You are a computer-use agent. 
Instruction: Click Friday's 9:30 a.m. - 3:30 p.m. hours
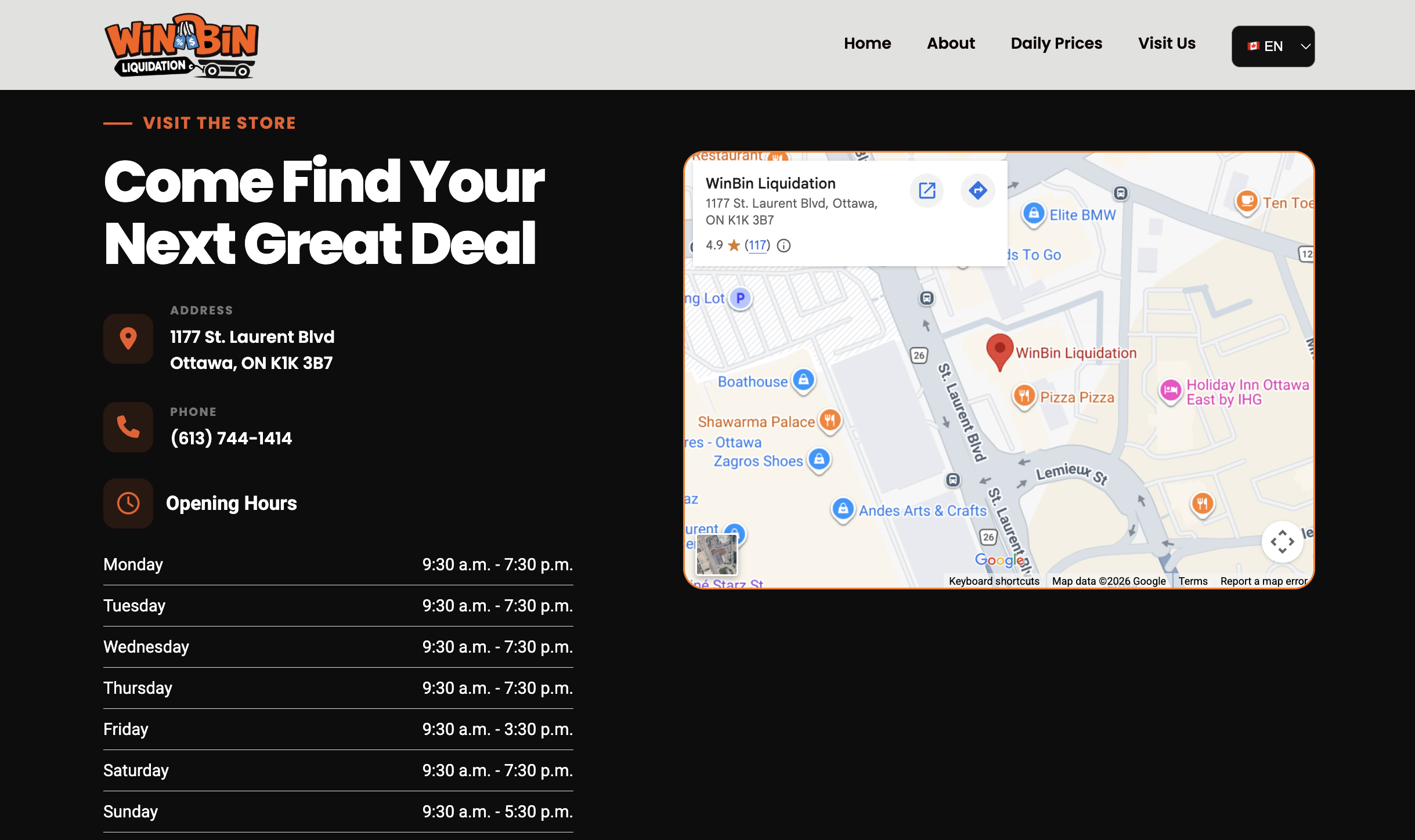click(x=497, y=729)
